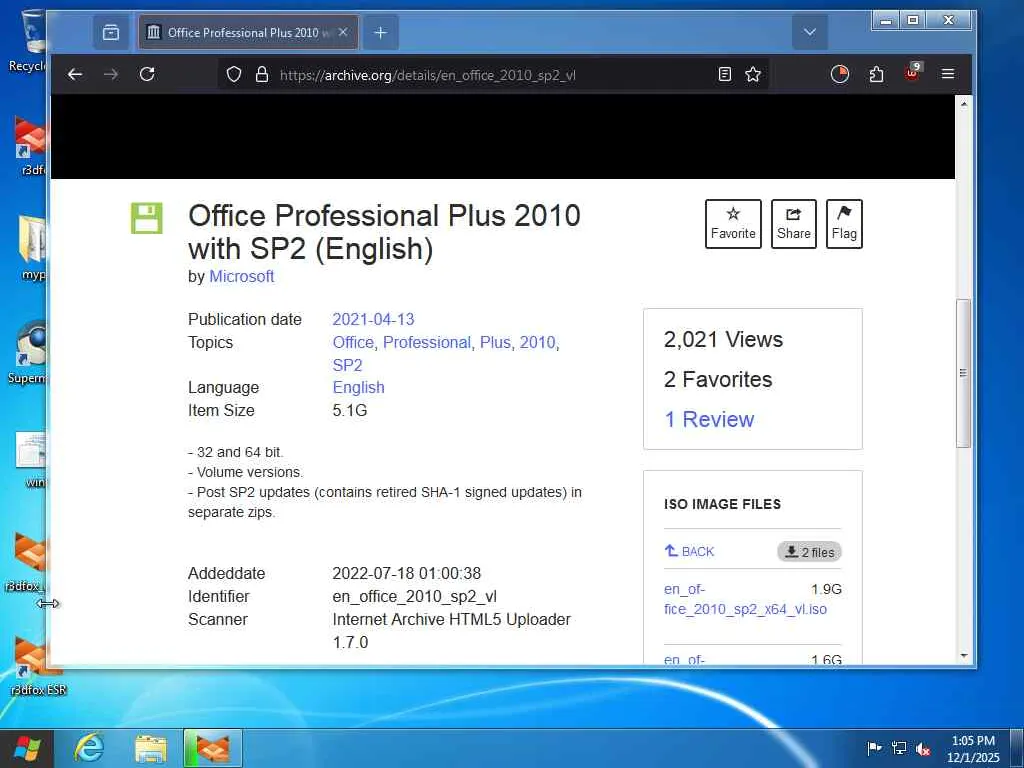The height and width of the screenshot is (768, 1024).
Task: Close the Office Professional Plus 2010 tab
Action: [343, 32]
